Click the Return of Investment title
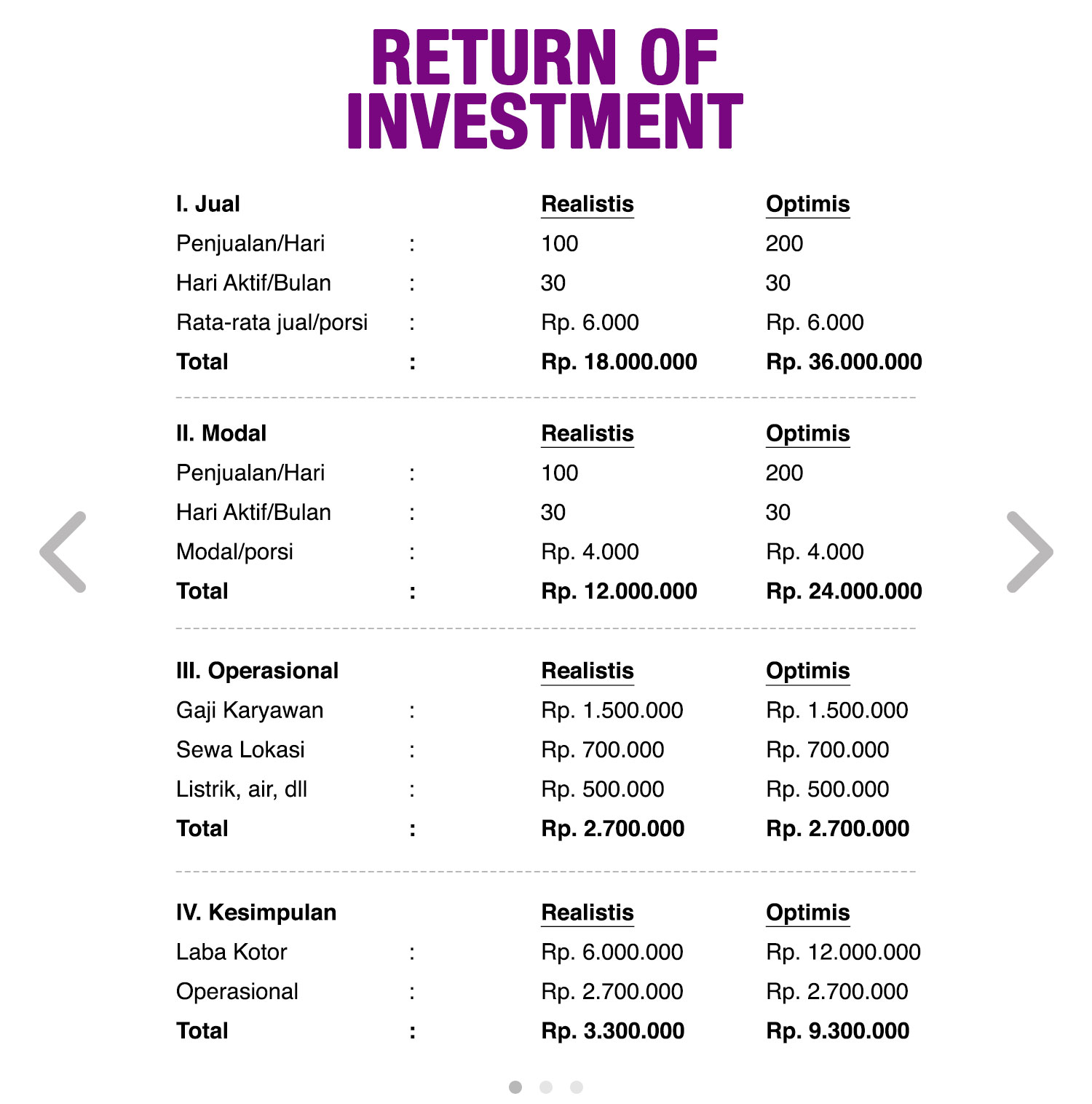 click(545, 89)
